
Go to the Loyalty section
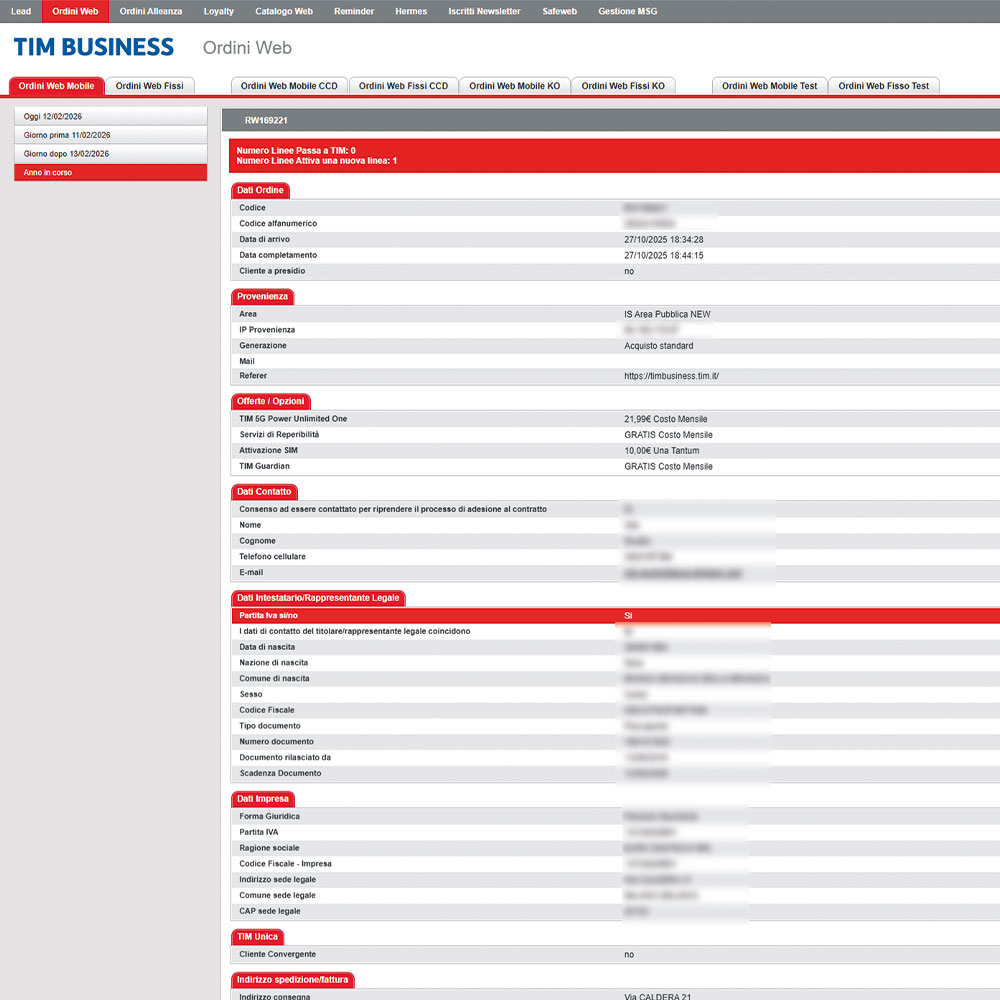click(x=218, y=11)
